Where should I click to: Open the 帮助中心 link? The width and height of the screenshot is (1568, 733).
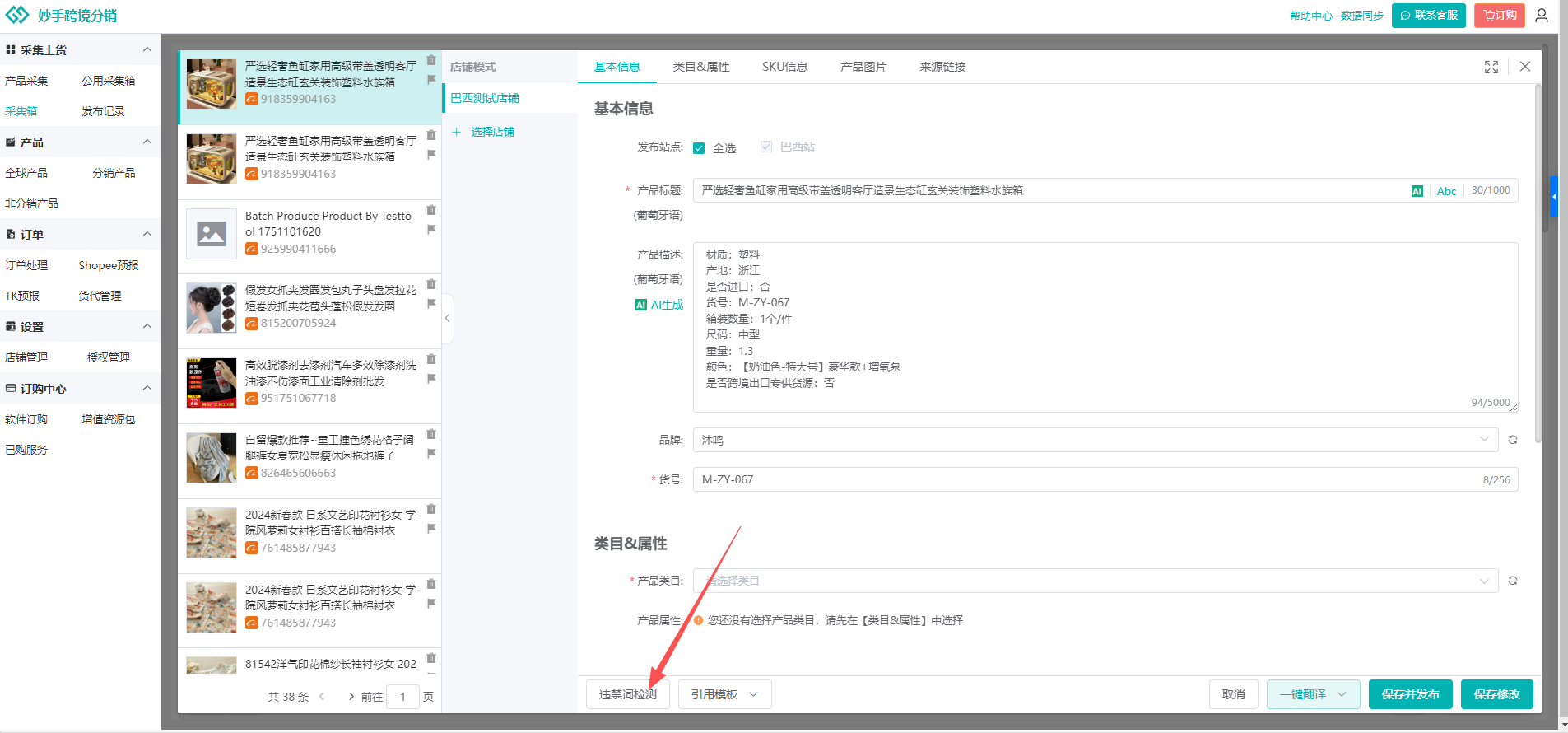coord(1311,16)
